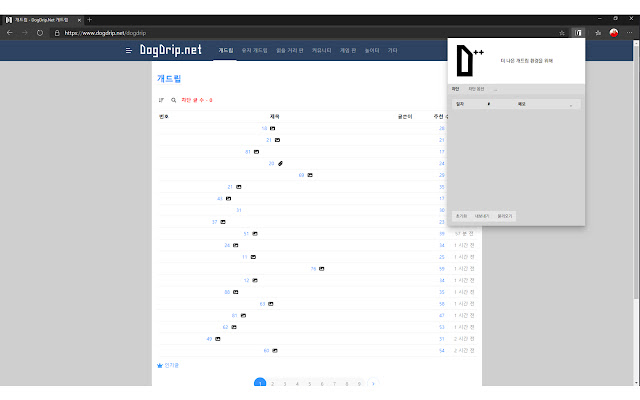Go to page 2 in pagination
640x400 pixels.
[272, 384]
